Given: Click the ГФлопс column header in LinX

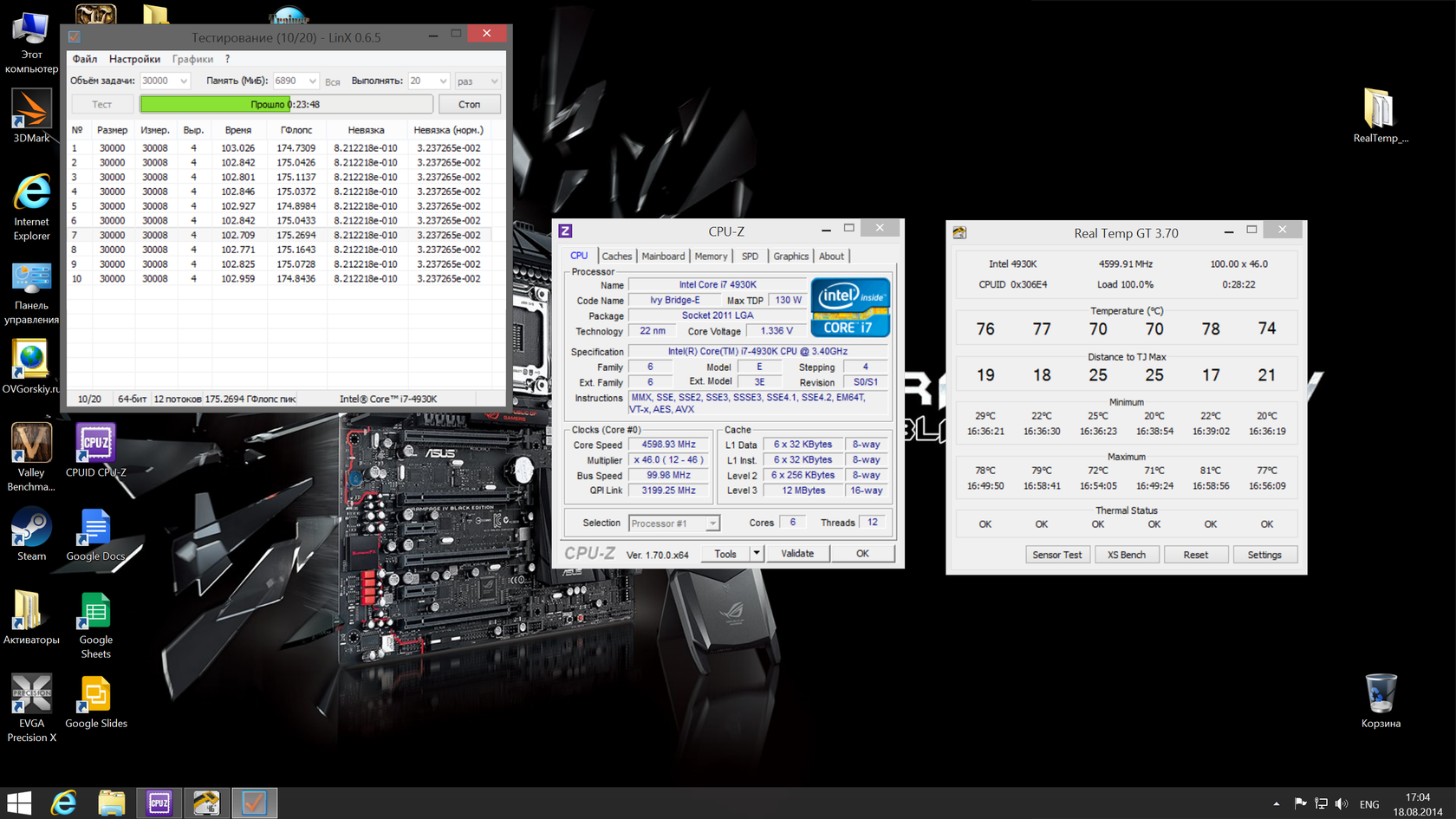Looking at the screenshot, I should pos(296,130).
